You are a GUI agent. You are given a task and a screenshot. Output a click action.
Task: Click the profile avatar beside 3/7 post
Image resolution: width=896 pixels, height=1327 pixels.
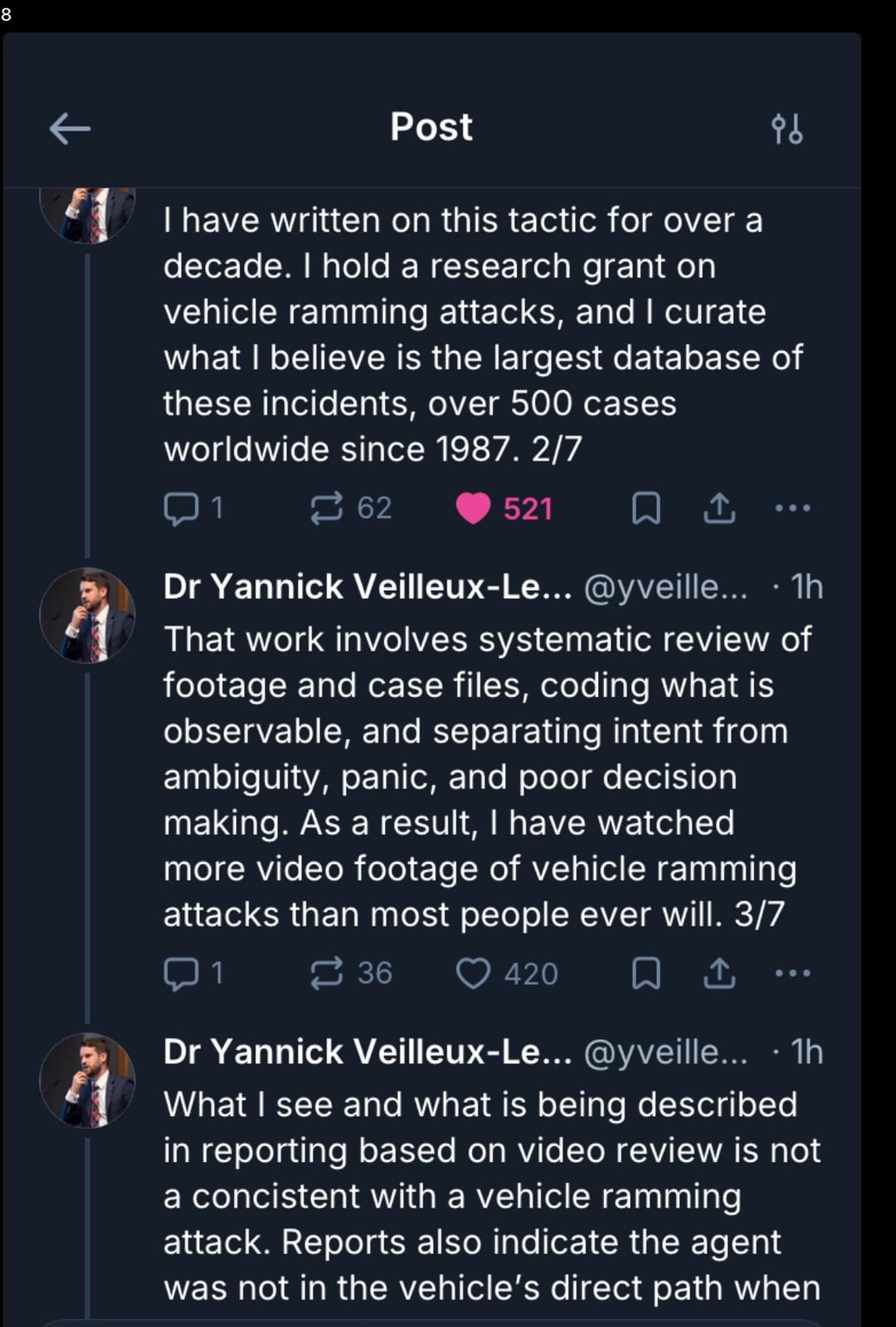pyautogui.click(x=87, y=615)
